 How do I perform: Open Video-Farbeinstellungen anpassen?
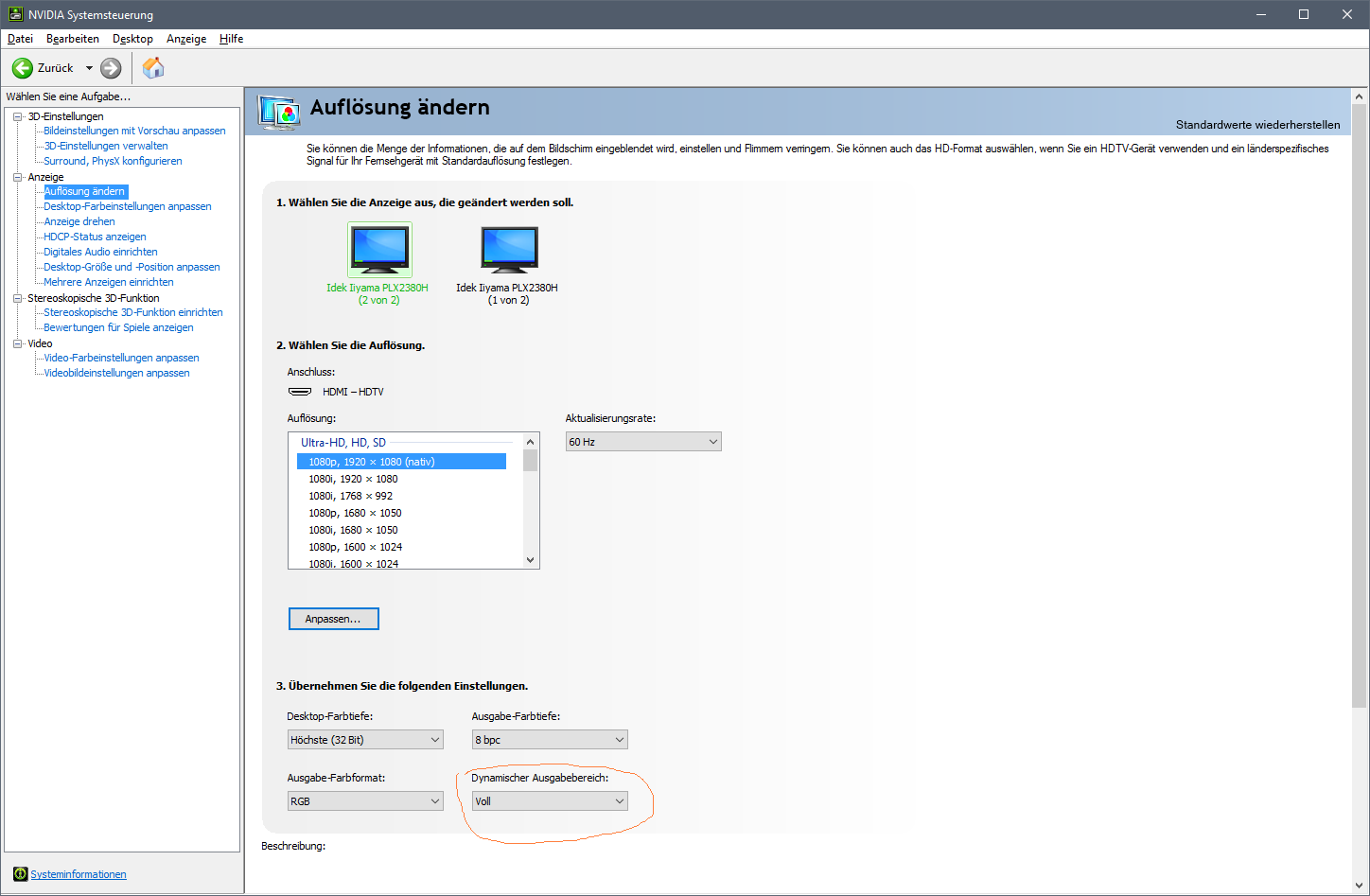[x=121, y=358]
